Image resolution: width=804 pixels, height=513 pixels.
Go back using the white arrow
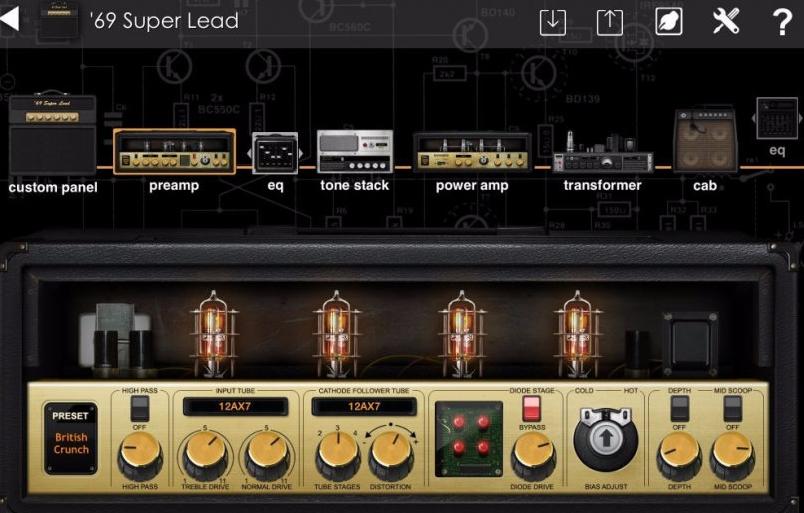pos(10,19)
